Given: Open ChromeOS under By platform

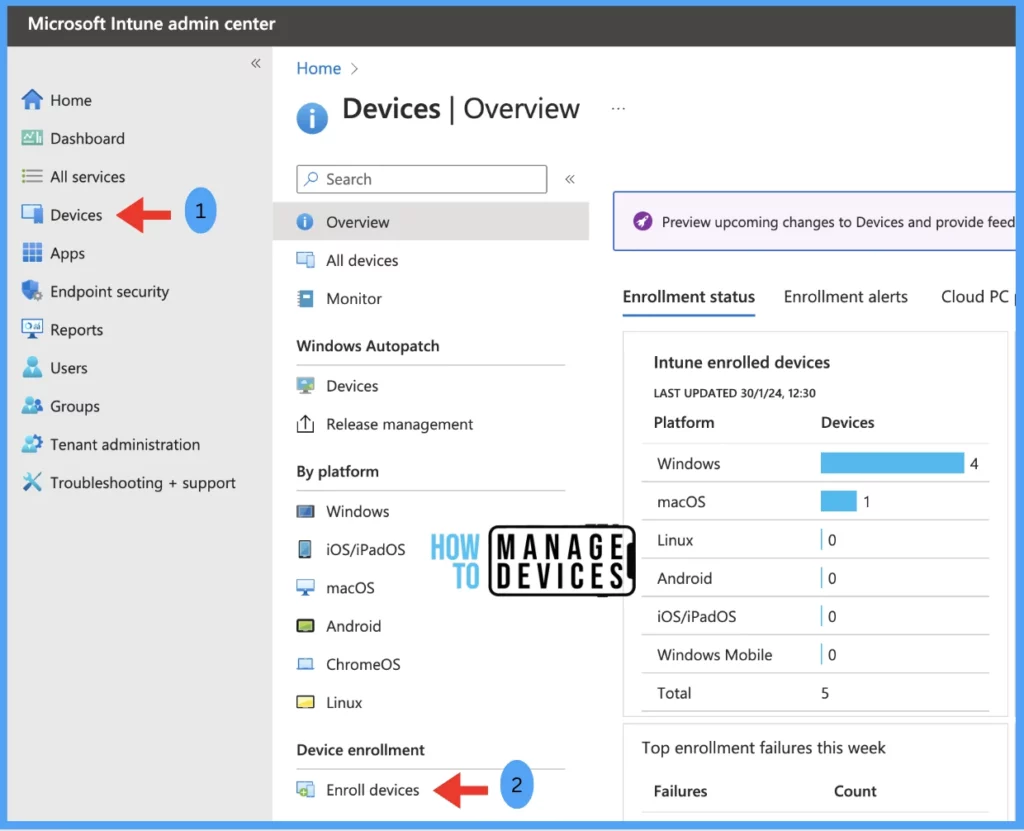Looking at the screenshot, I should (363, 664).
